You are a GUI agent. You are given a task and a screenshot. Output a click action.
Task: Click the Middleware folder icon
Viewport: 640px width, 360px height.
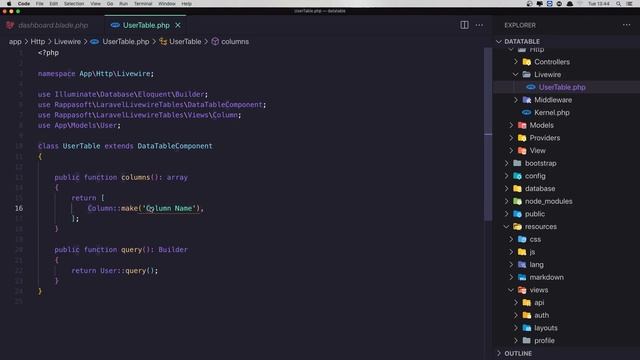click(527, 100)
